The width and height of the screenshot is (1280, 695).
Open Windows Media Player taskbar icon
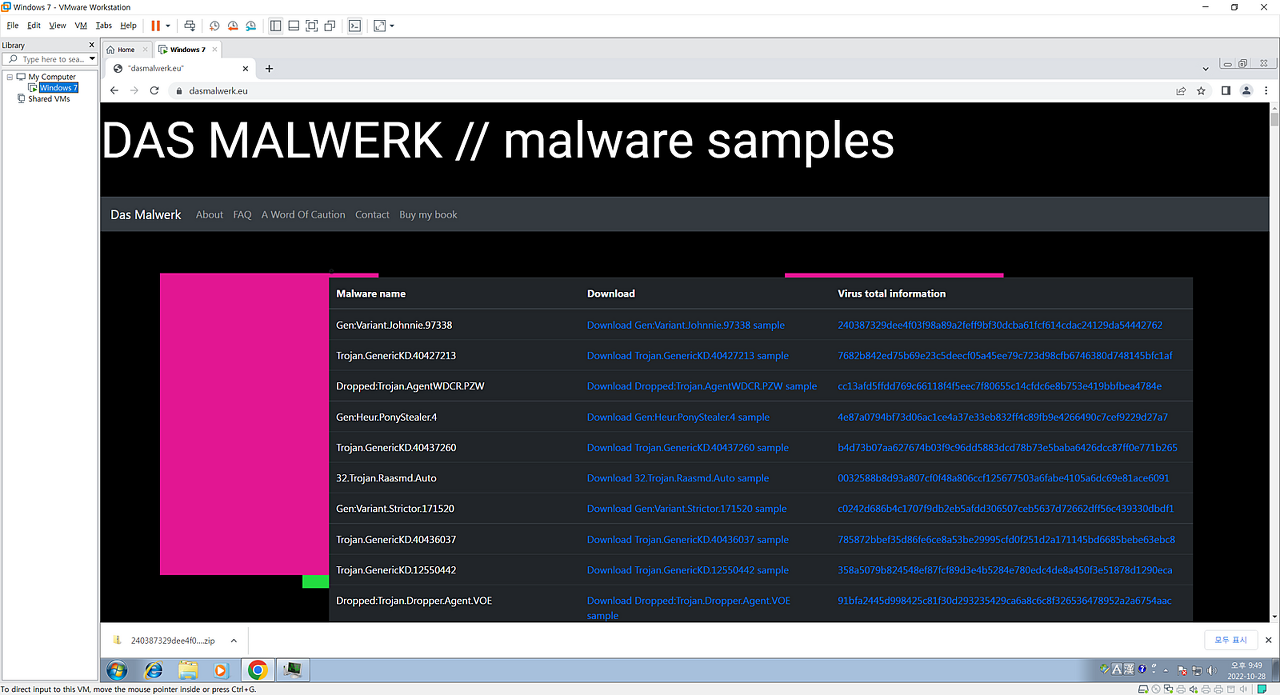[x=221, y=670]
